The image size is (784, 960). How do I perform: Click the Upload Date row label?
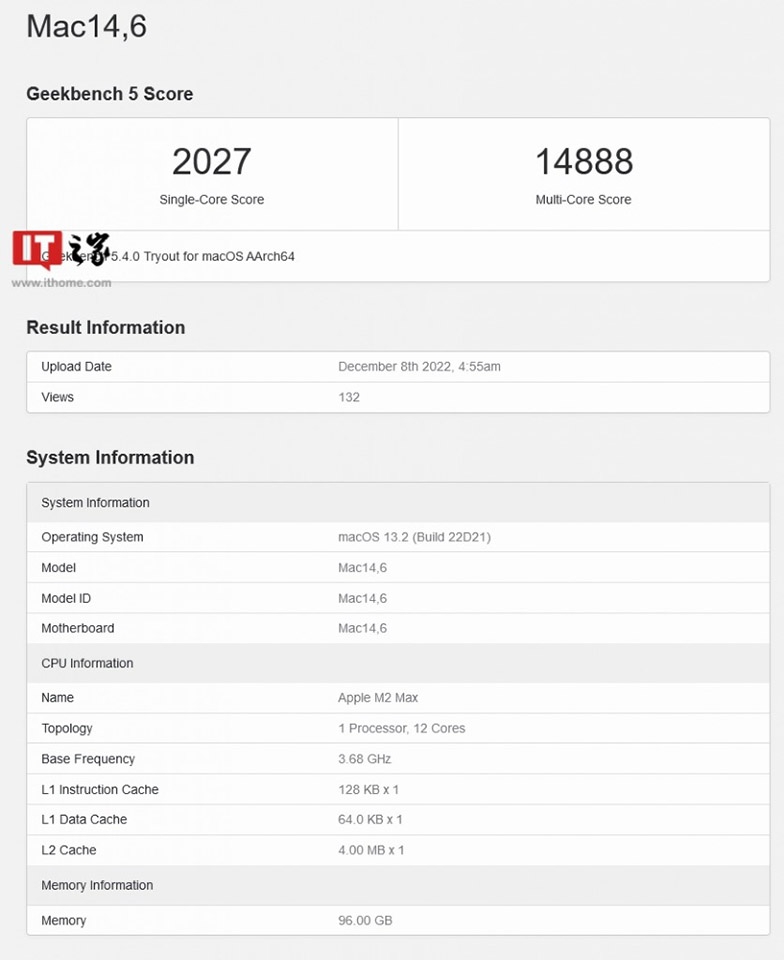[77, 367]
